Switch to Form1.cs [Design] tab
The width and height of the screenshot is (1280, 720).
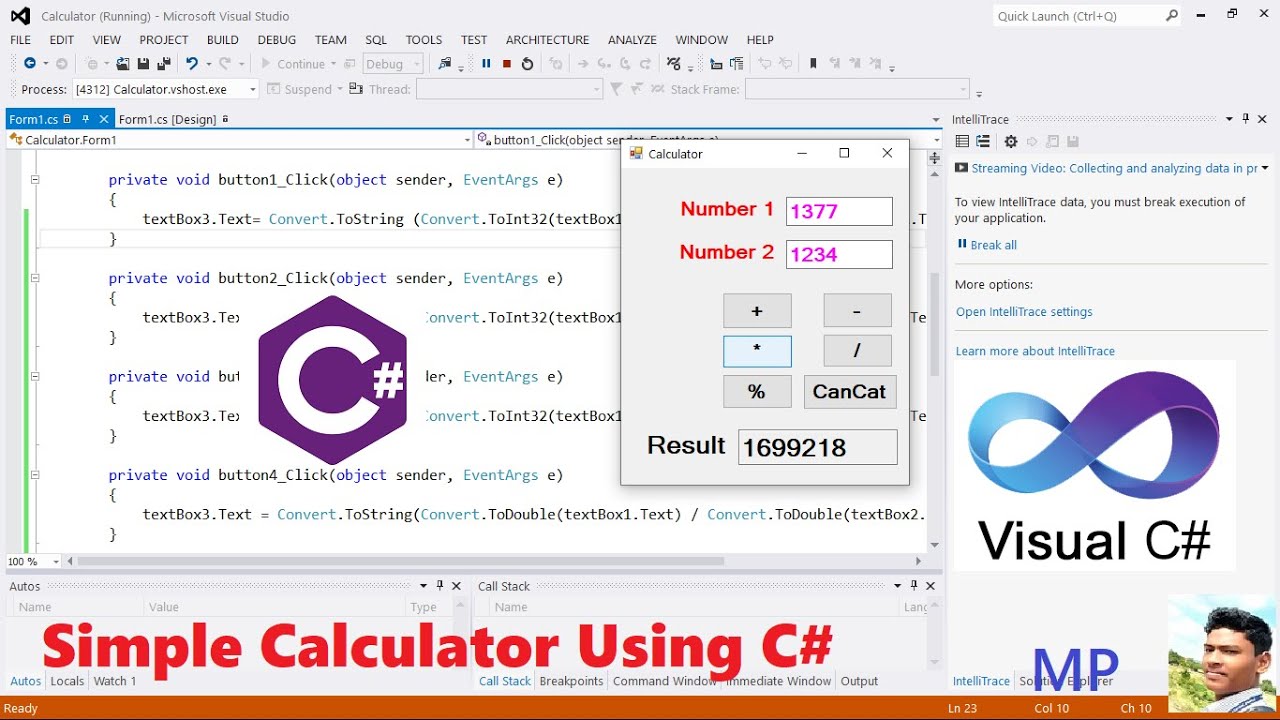167,119
